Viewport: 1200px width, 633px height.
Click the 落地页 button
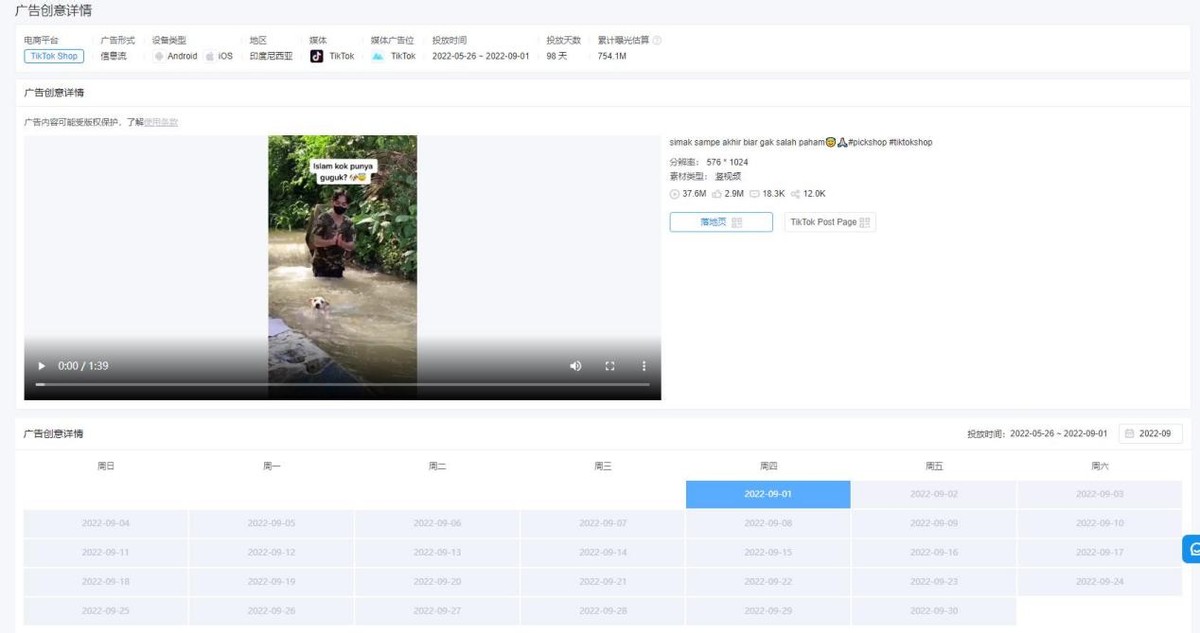coord(715,222)
